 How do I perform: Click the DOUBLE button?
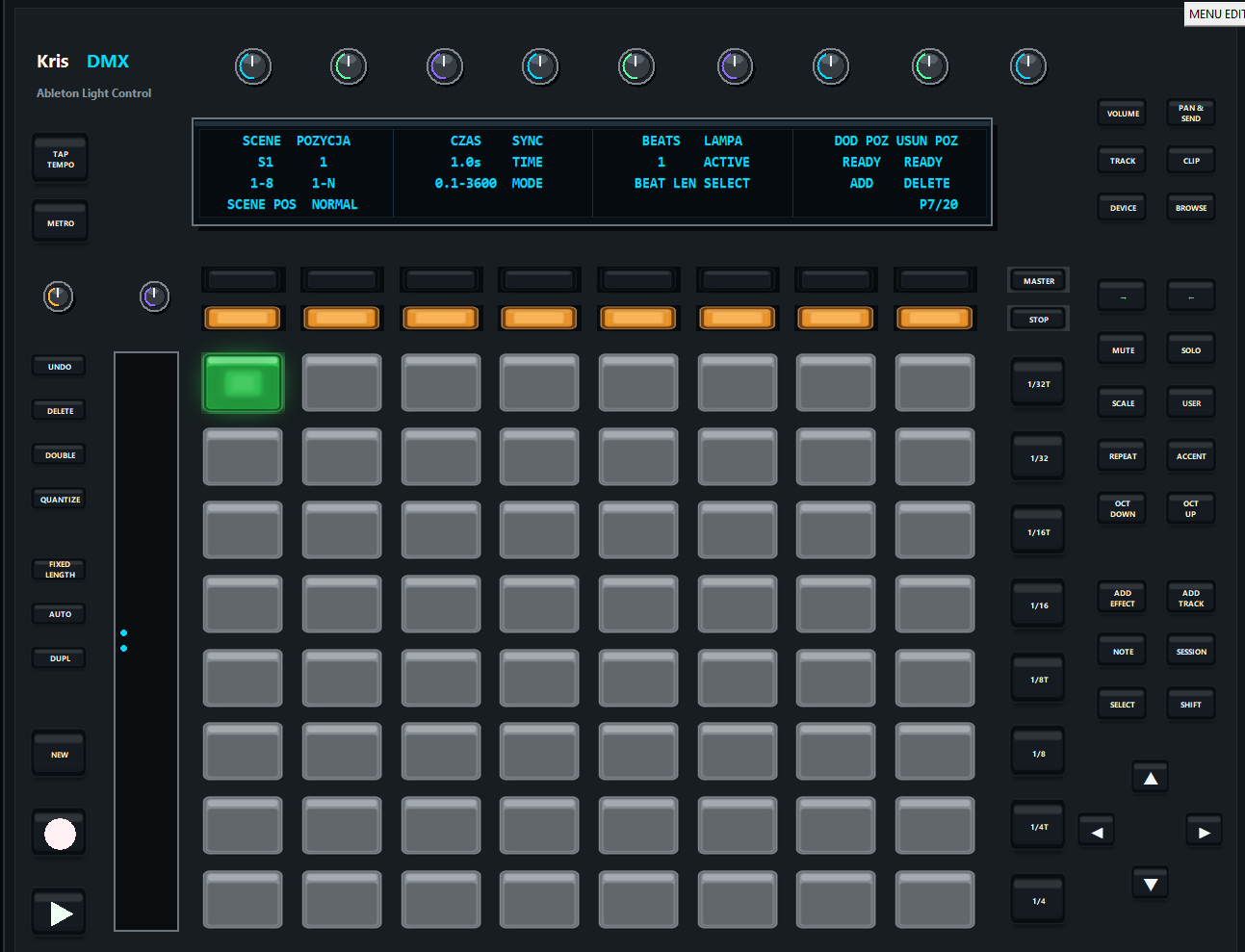click(x=60, y=454)
